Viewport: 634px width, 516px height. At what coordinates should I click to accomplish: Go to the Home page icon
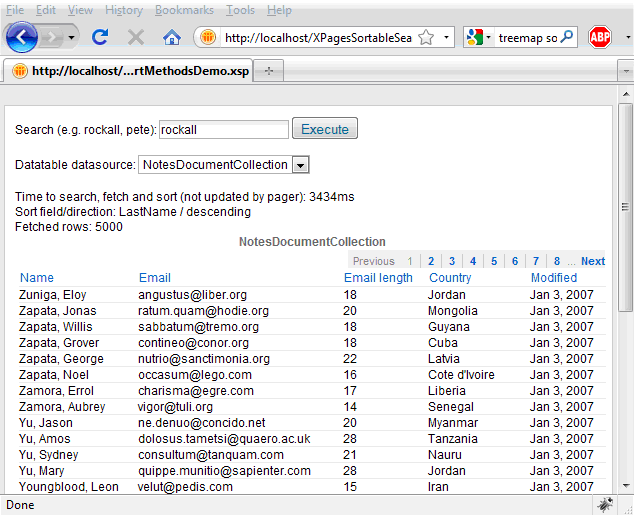[x=172, y=38]
